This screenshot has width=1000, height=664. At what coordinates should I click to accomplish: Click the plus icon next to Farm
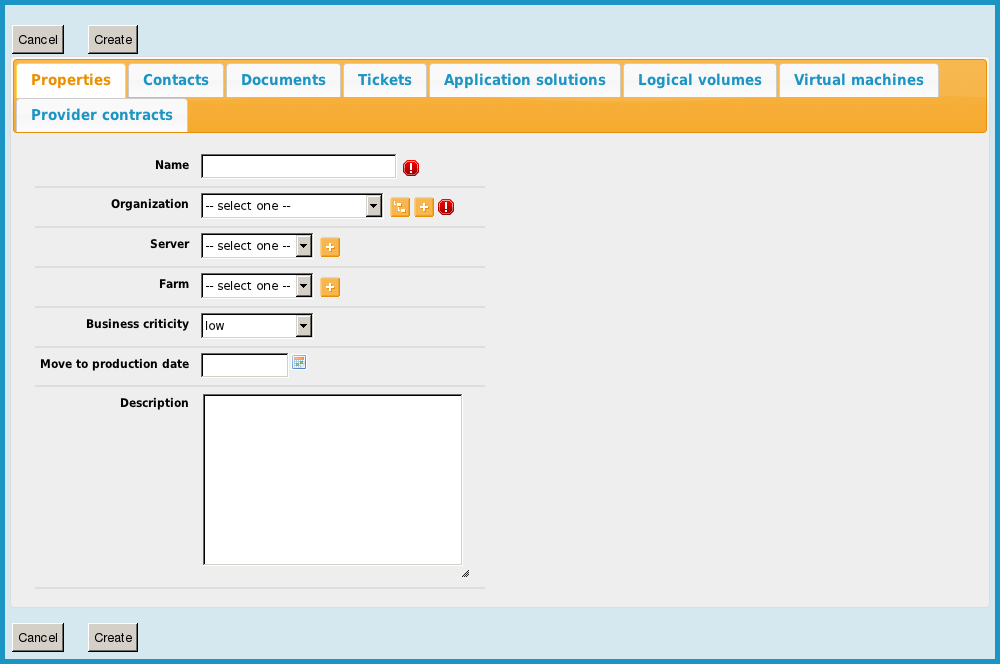coord(330,287)
